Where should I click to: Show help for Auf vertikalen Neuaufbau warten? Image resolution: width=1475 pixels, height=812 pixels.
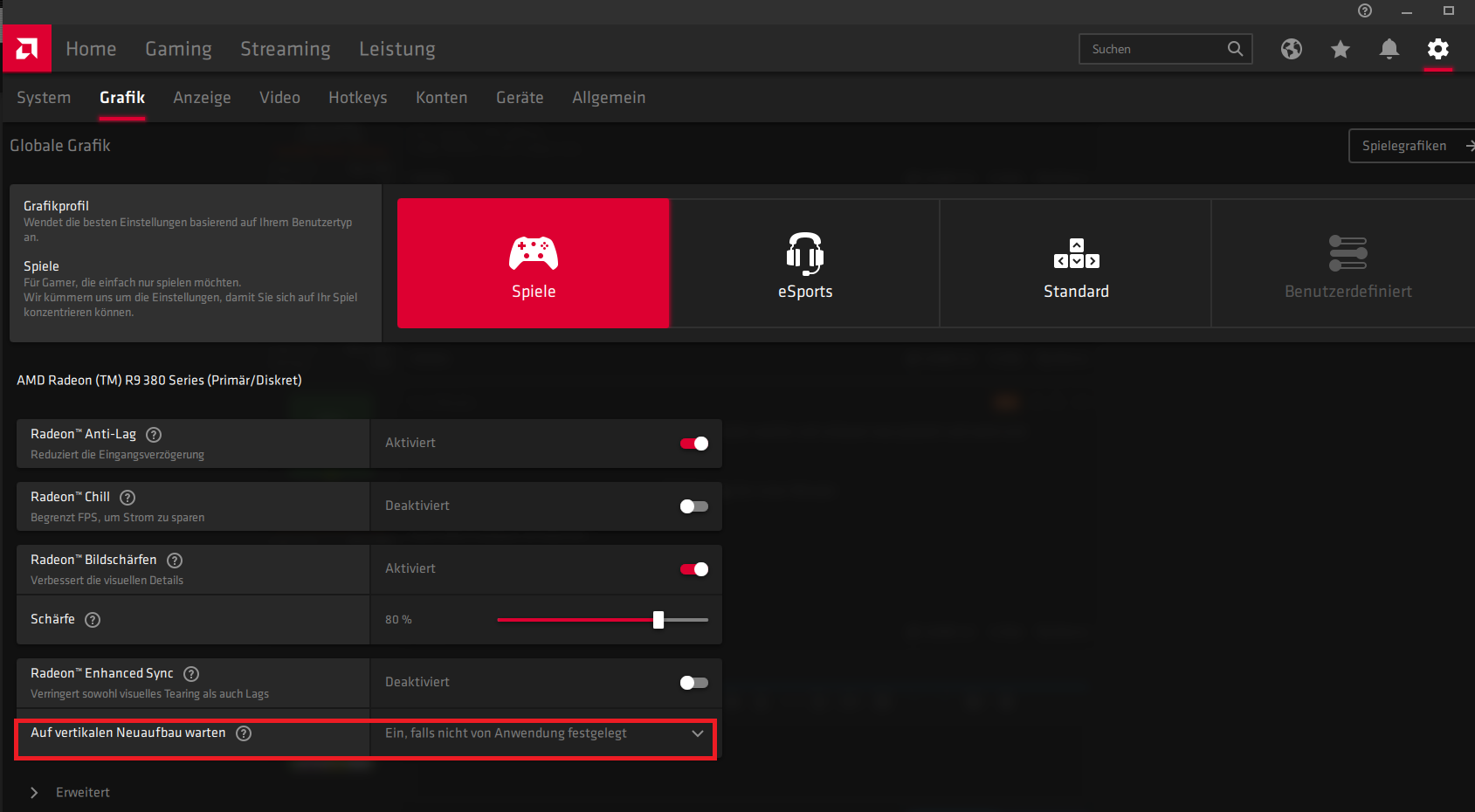[x=244, y=733]
